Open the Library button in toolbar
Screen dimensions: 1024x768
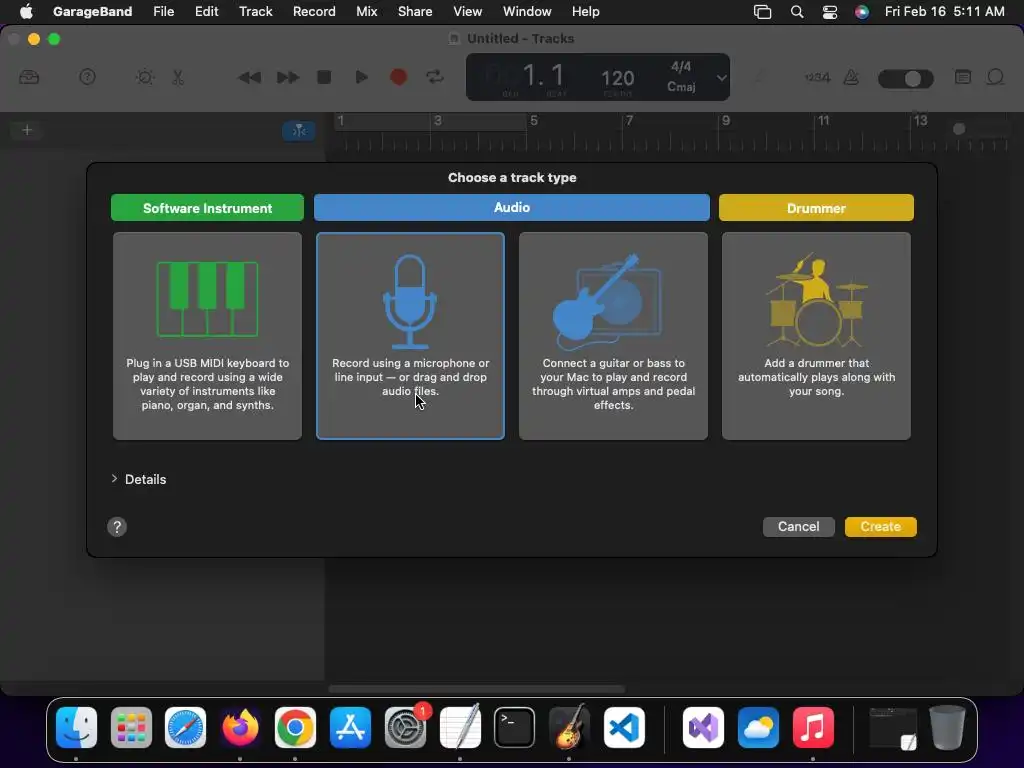coord(29,78)
